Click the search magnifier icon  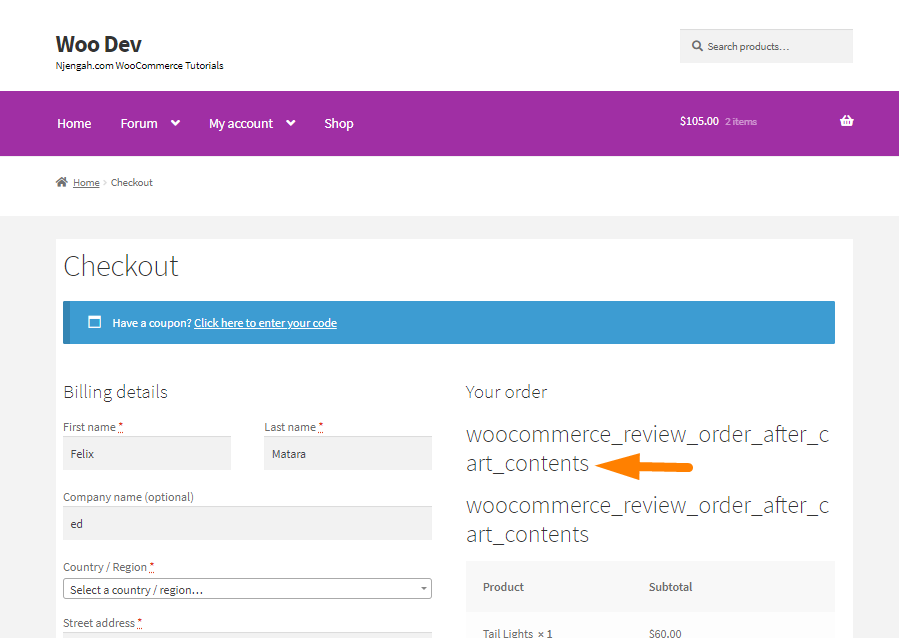pos(697,46)
